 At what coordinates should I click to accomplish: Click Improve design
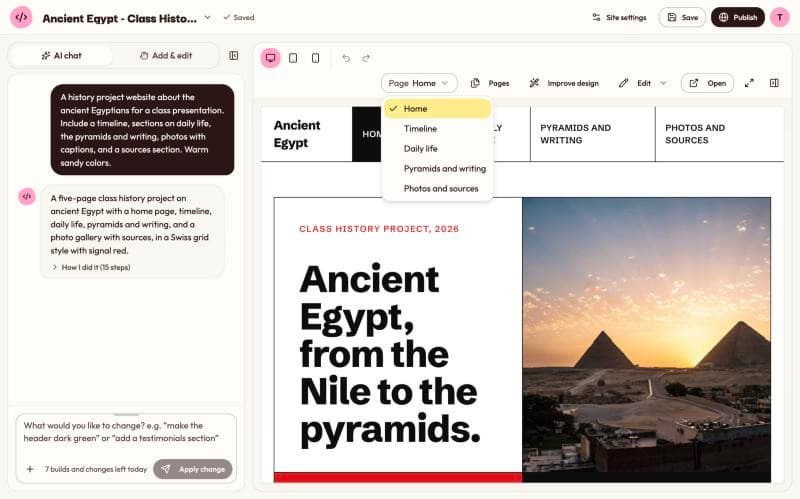point(564,83)
